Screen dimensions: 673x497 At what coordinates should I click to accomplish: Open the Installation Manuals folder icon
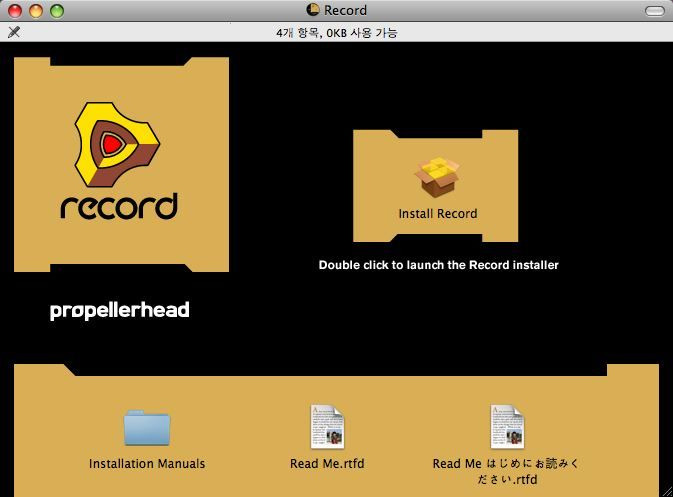[147, 427]
